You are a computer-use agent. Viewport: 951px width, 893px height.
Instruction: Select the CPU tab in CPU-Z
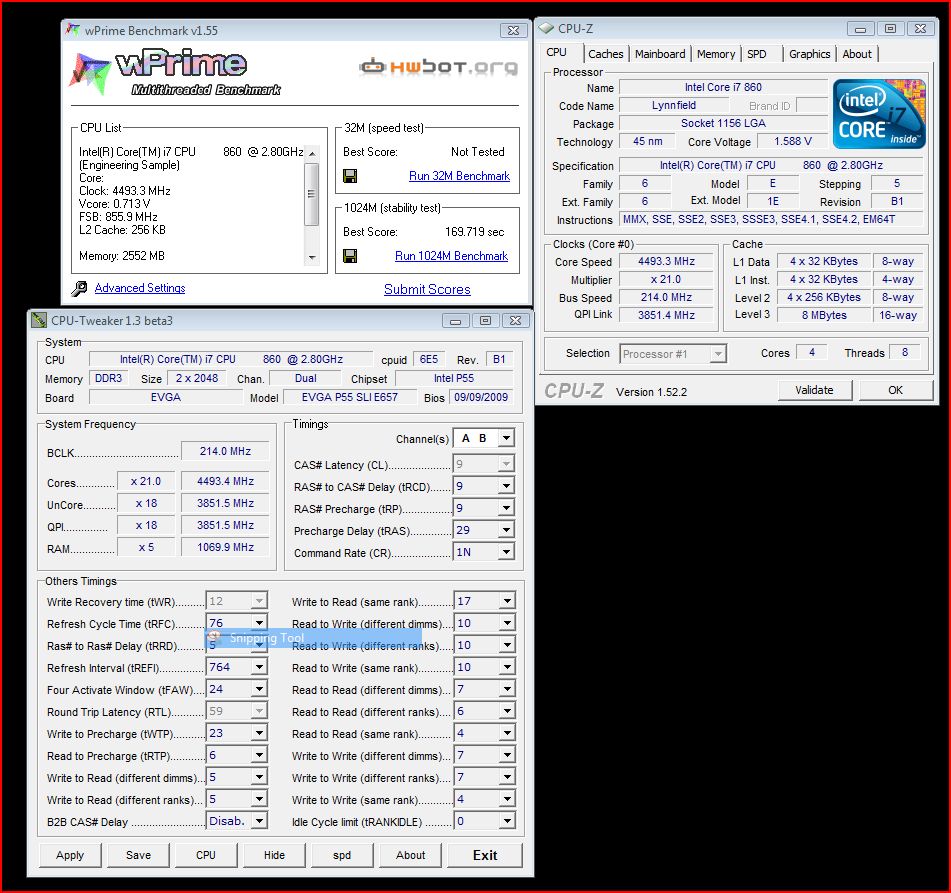coord(556,52)
